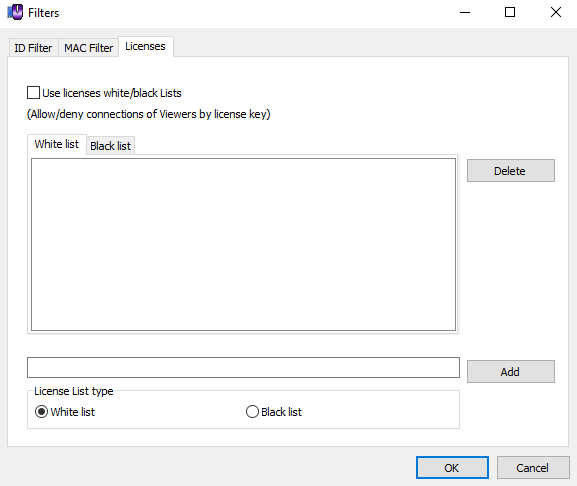Maximize the Filters window
The width and height of the screenshot is (577, 486).
[510, 13]
